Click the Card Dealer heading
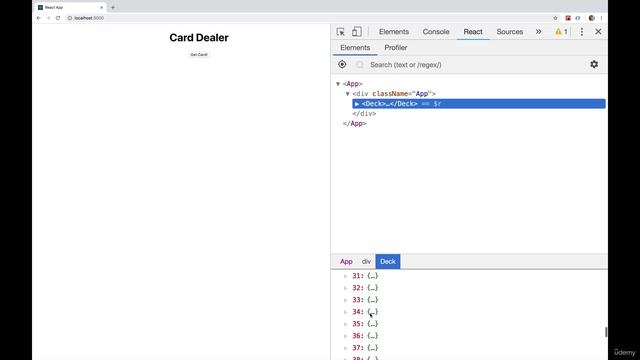 [199, 38]
